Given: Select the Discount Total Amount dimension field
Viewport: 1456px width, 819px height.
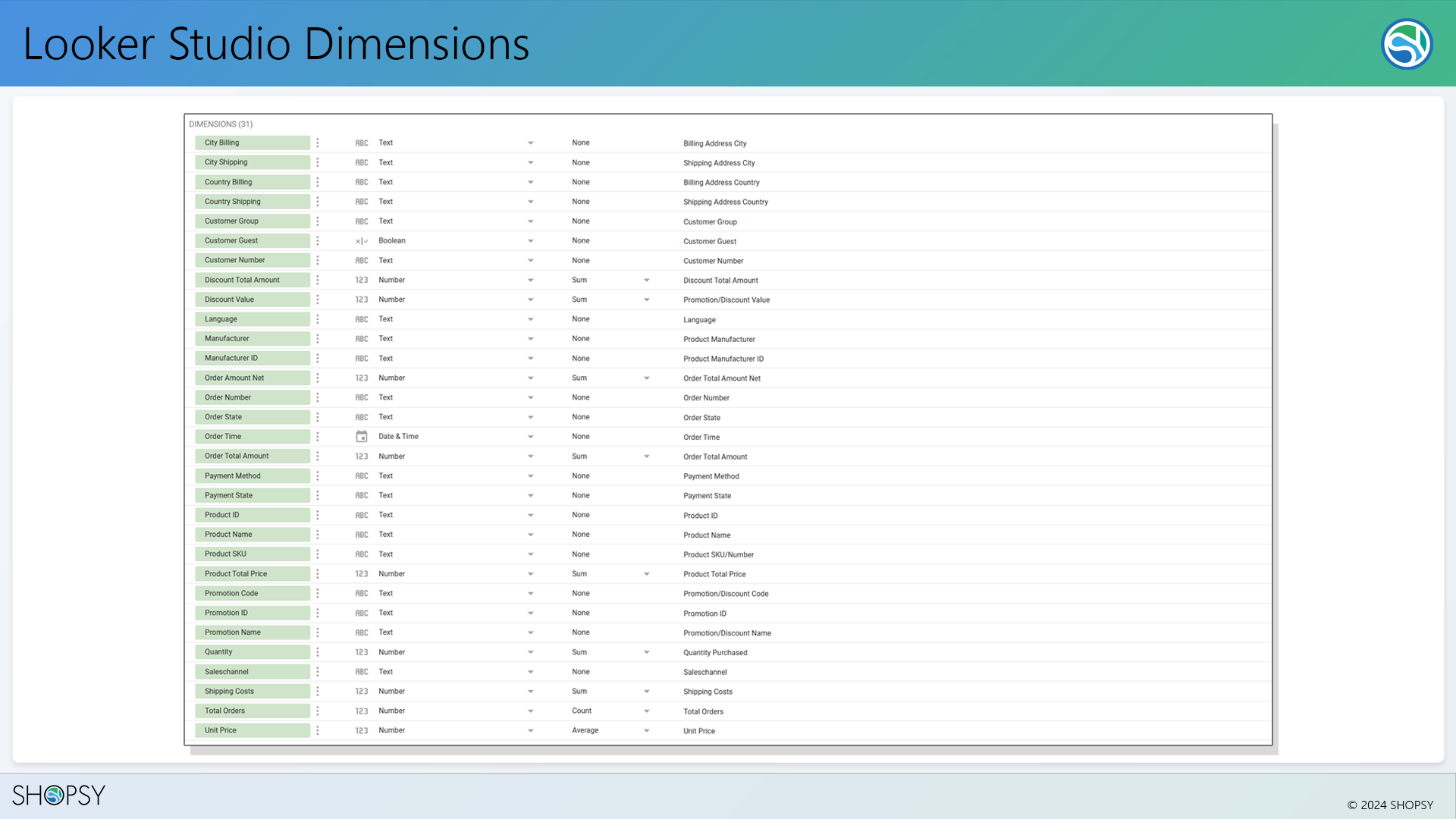Looking at the screenshot, I should [x=253, y=280].
